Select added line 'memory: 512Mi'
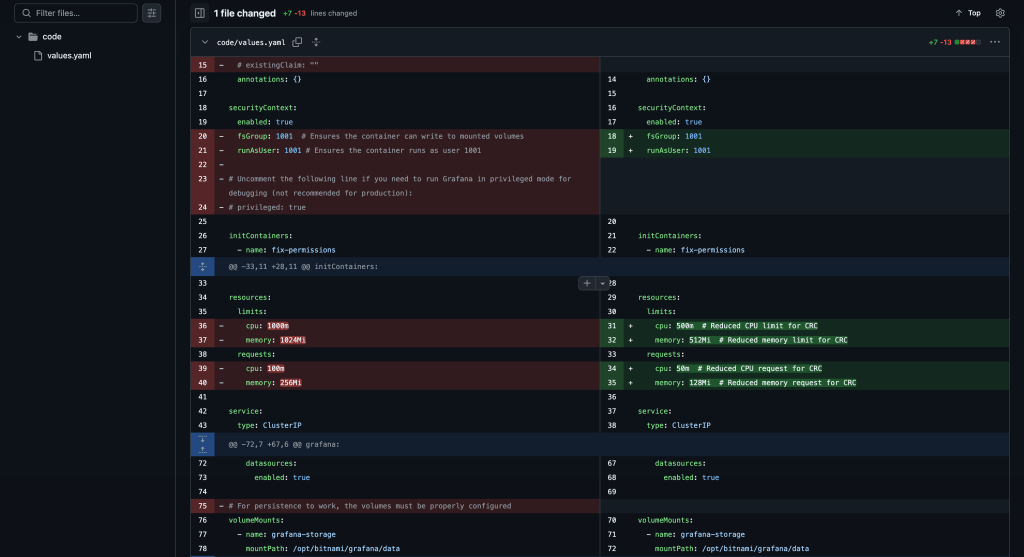Viewport: 1024px width, 557px height. click(751, 340)
